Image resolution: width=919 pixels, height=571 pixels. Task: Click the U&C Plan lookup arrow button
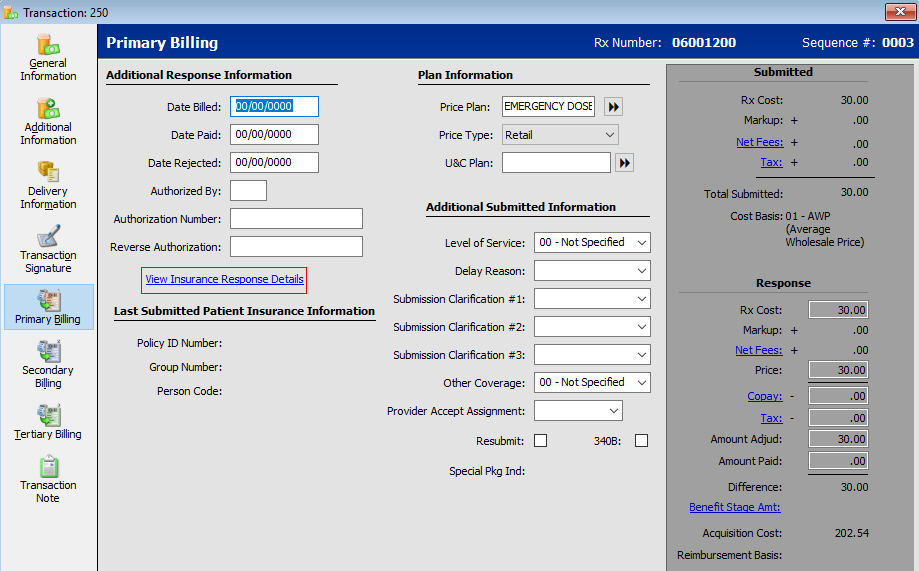tap(624, 163)
